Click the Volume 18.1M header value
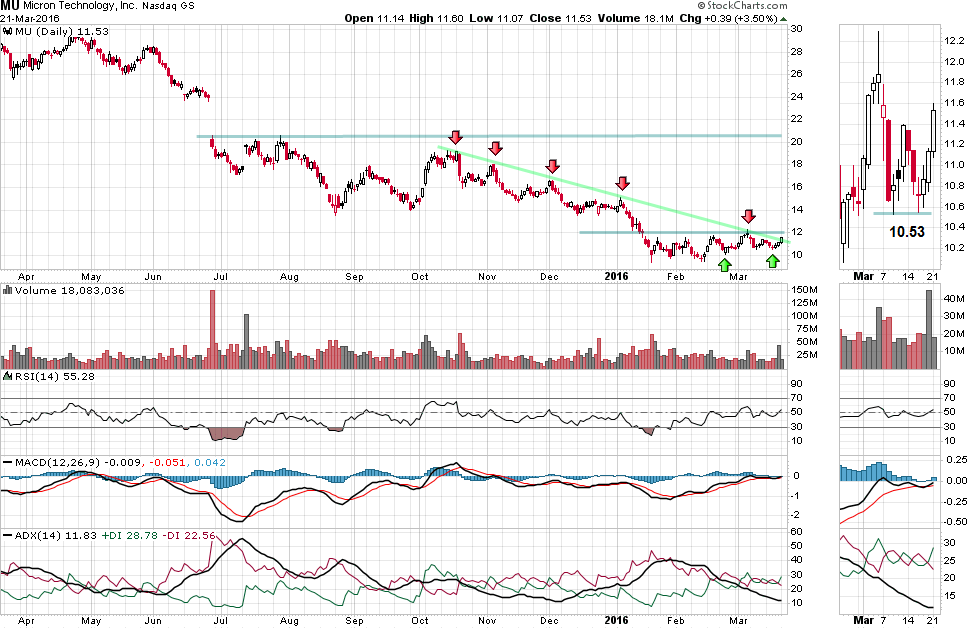This screenshot has height=628, width=967. coord(635,19)
